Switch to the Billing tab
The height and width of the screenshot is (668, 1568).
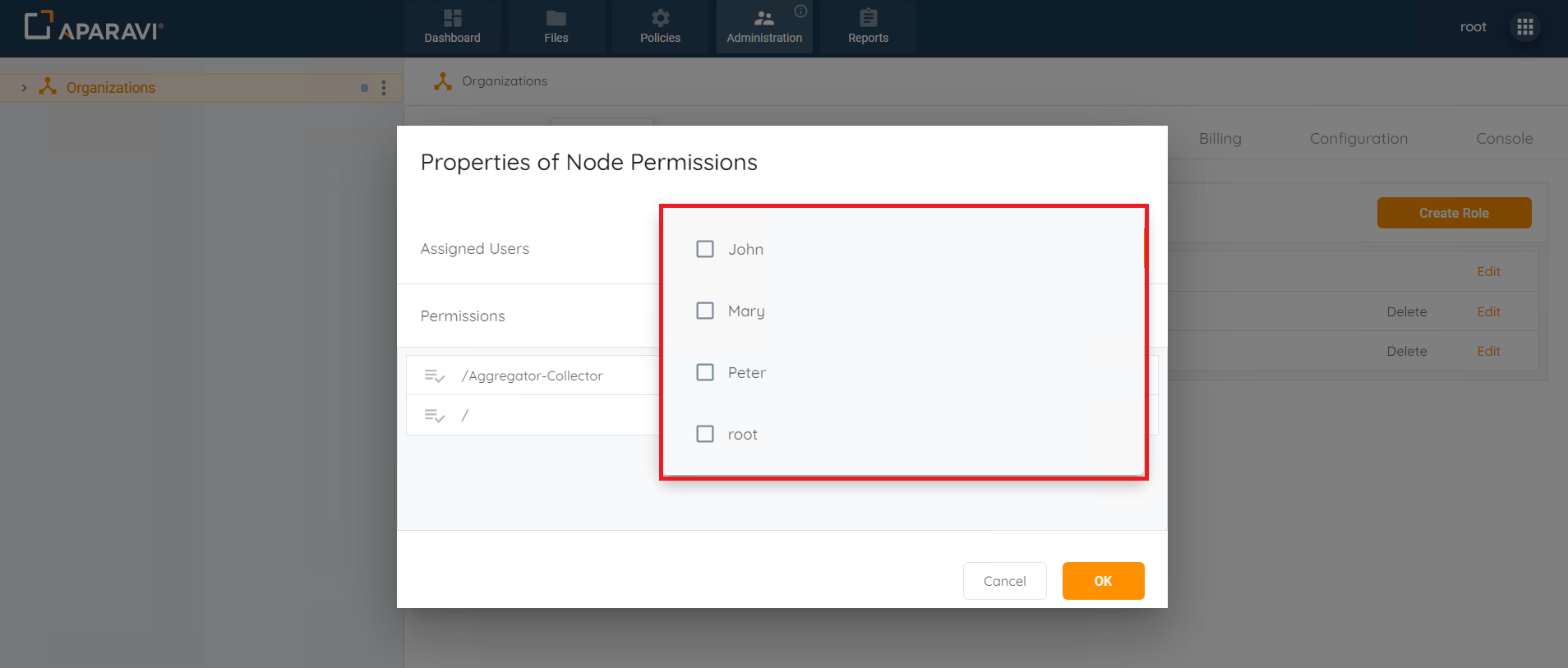coord(1220,139)
